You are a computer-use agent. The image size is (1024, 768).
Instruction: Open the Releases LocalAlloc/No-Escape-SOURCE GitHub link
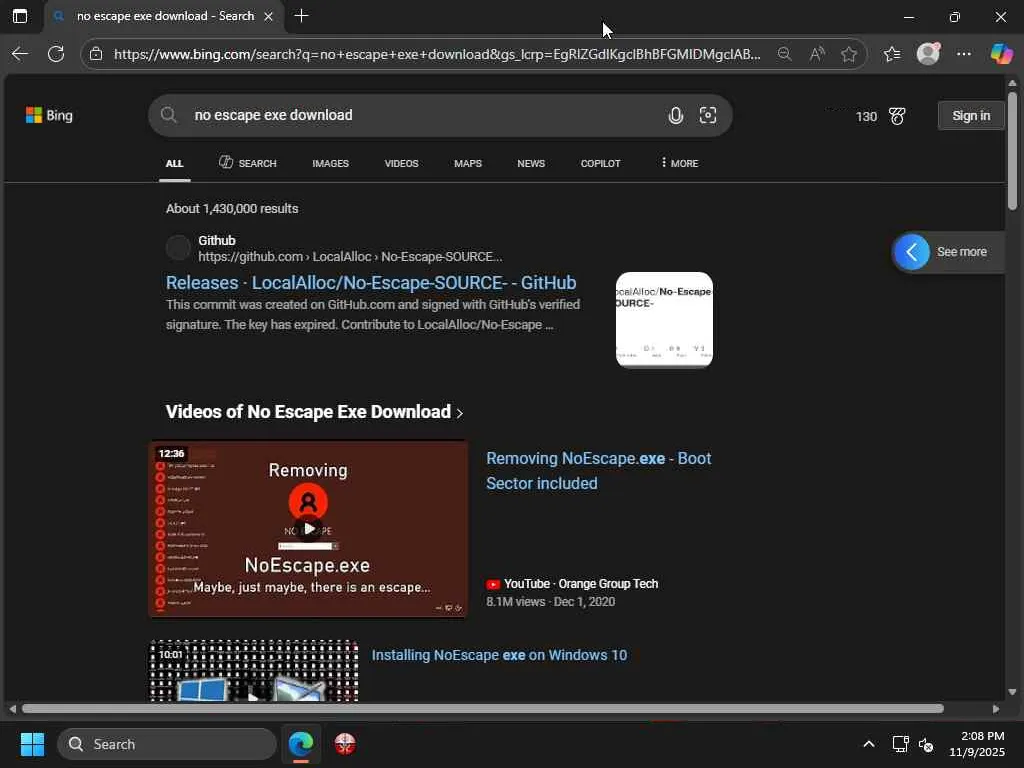(x=371, y=283)
